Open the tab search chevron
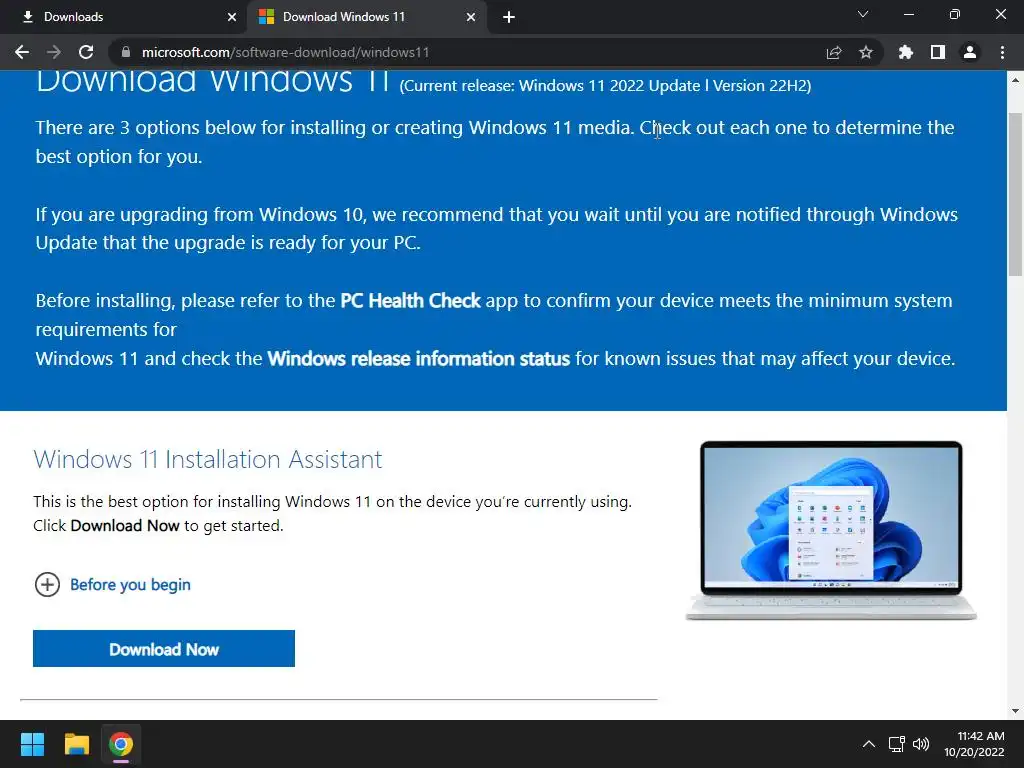Viewport: 1024px width, 768px height. 863,14
